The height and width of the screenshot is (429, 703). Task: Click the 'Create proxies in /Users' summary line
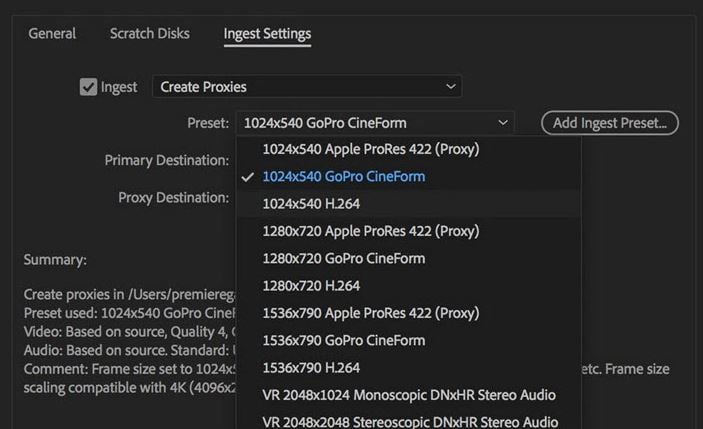[x=129, y=295]
